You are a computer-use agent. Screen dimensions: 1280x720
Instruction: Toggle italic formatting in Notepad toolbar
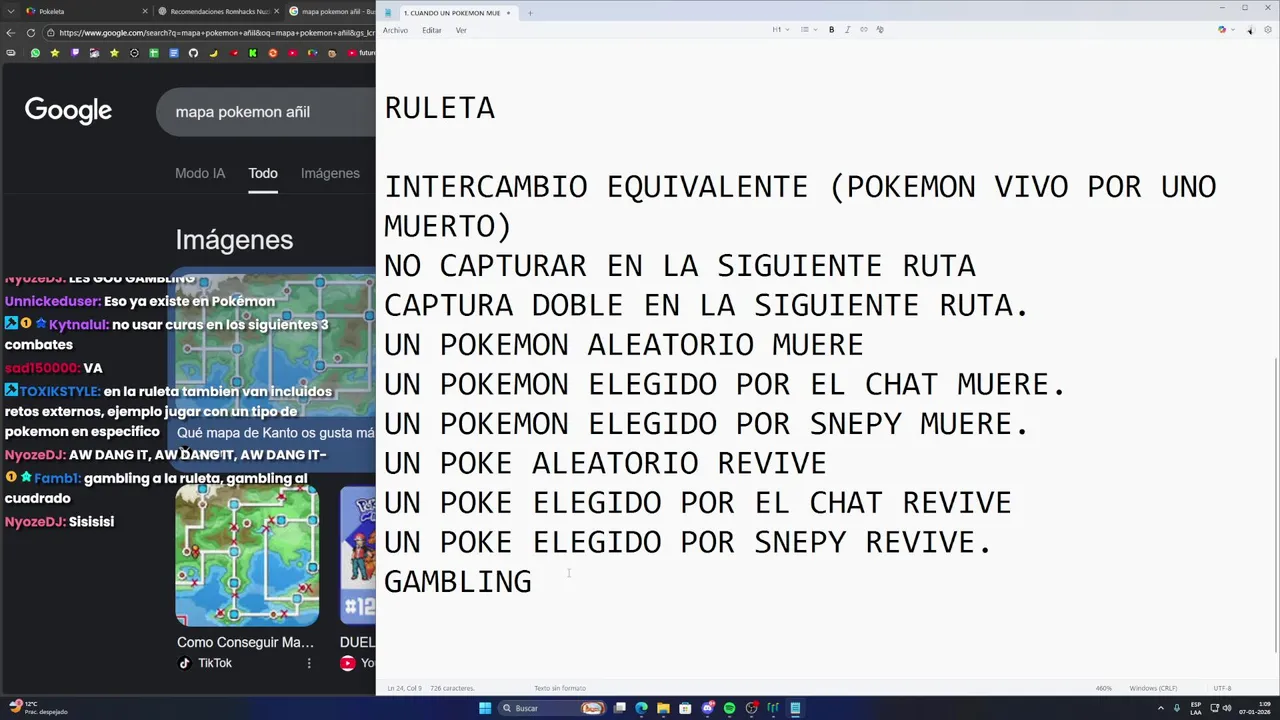[x=847, y=30]
